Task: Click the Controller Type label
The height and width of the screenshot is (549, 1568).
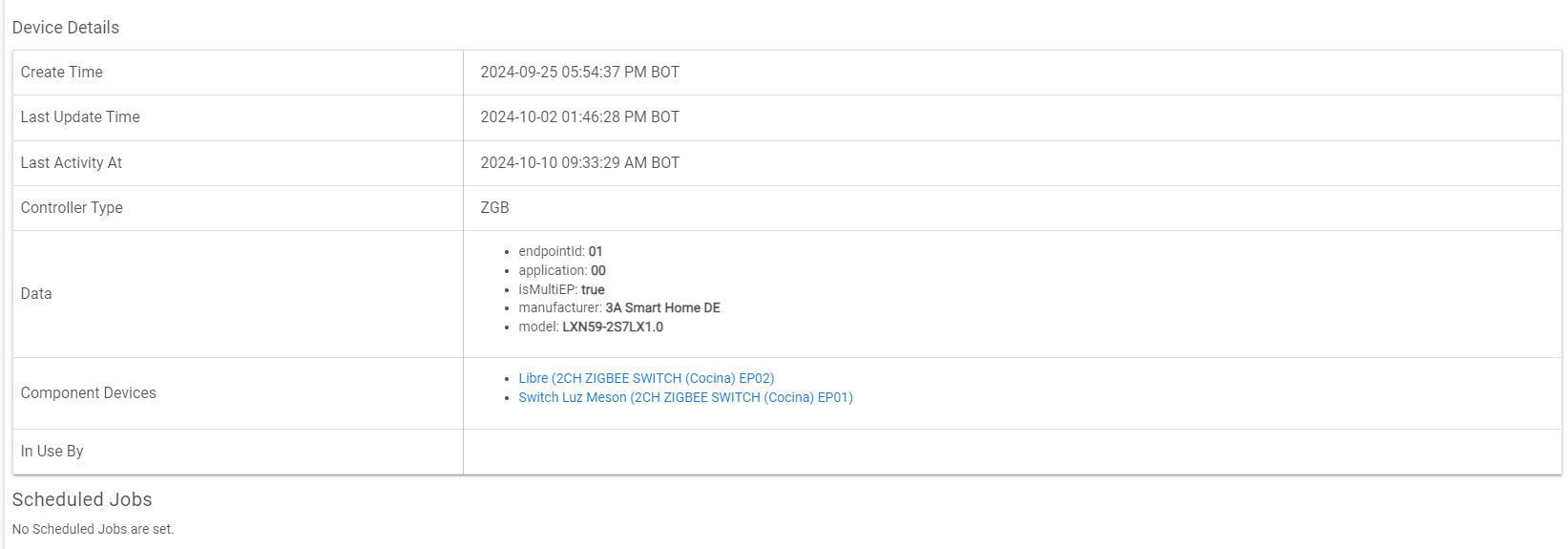Action: point(72,208)
